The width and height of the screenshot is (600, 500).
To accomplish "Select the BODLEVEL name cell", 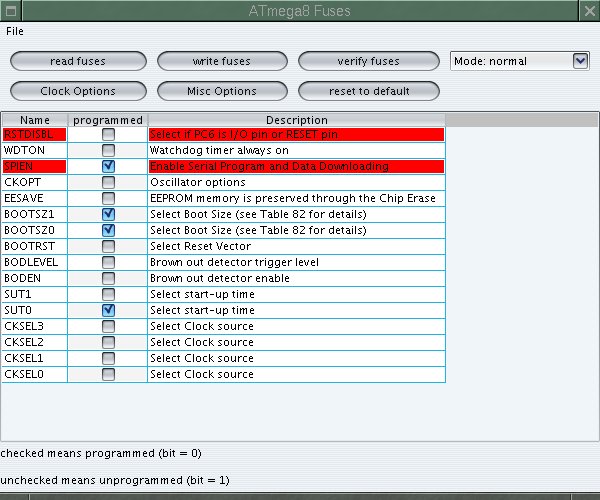I will click(x=35, y=262).
